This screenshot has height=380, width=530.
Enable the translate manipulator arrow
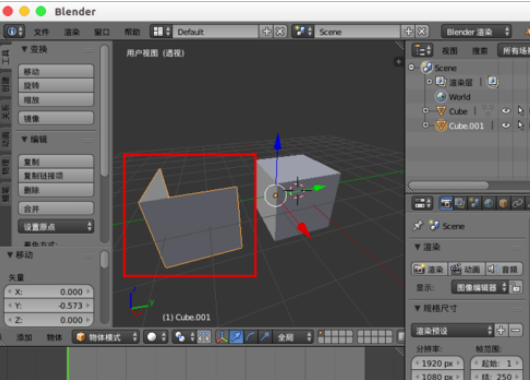pos(236,337)
